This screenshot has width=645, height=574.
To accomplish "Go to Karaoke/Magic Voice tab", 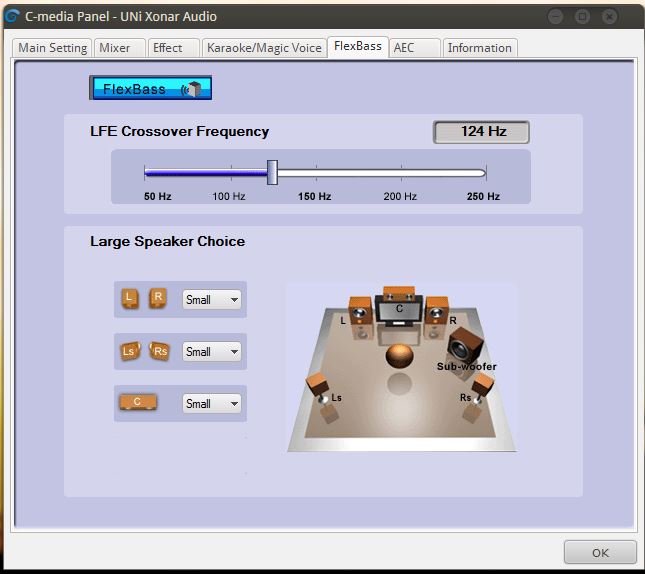I will [264, 48].
